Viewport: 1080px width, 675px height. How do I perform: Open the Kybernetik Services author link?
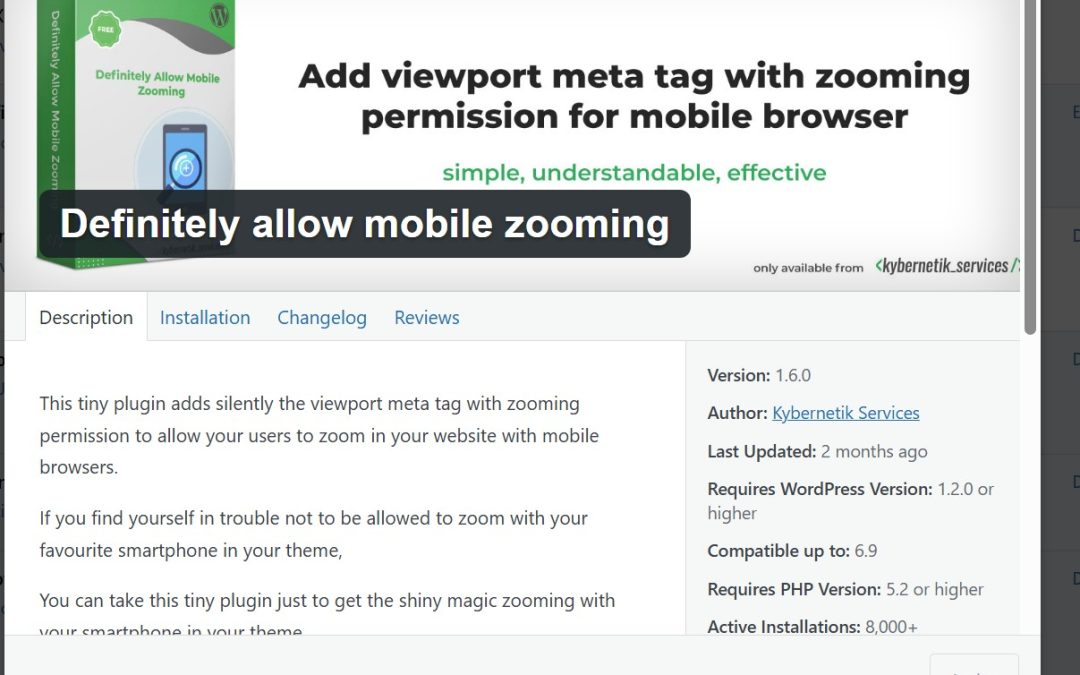click(846, 412)
